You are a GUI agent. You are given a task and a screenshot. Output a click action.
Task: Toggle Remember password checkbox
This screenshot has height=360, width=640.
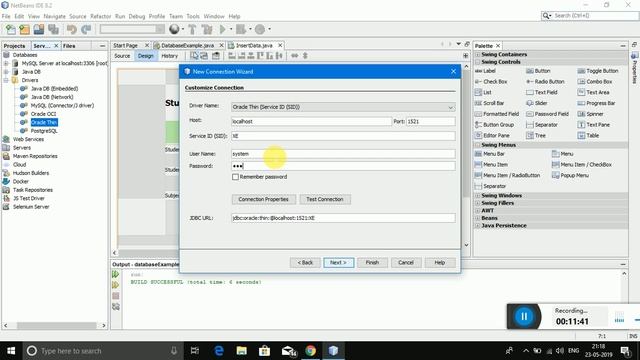pyautogui.click(x=236, y=177)
